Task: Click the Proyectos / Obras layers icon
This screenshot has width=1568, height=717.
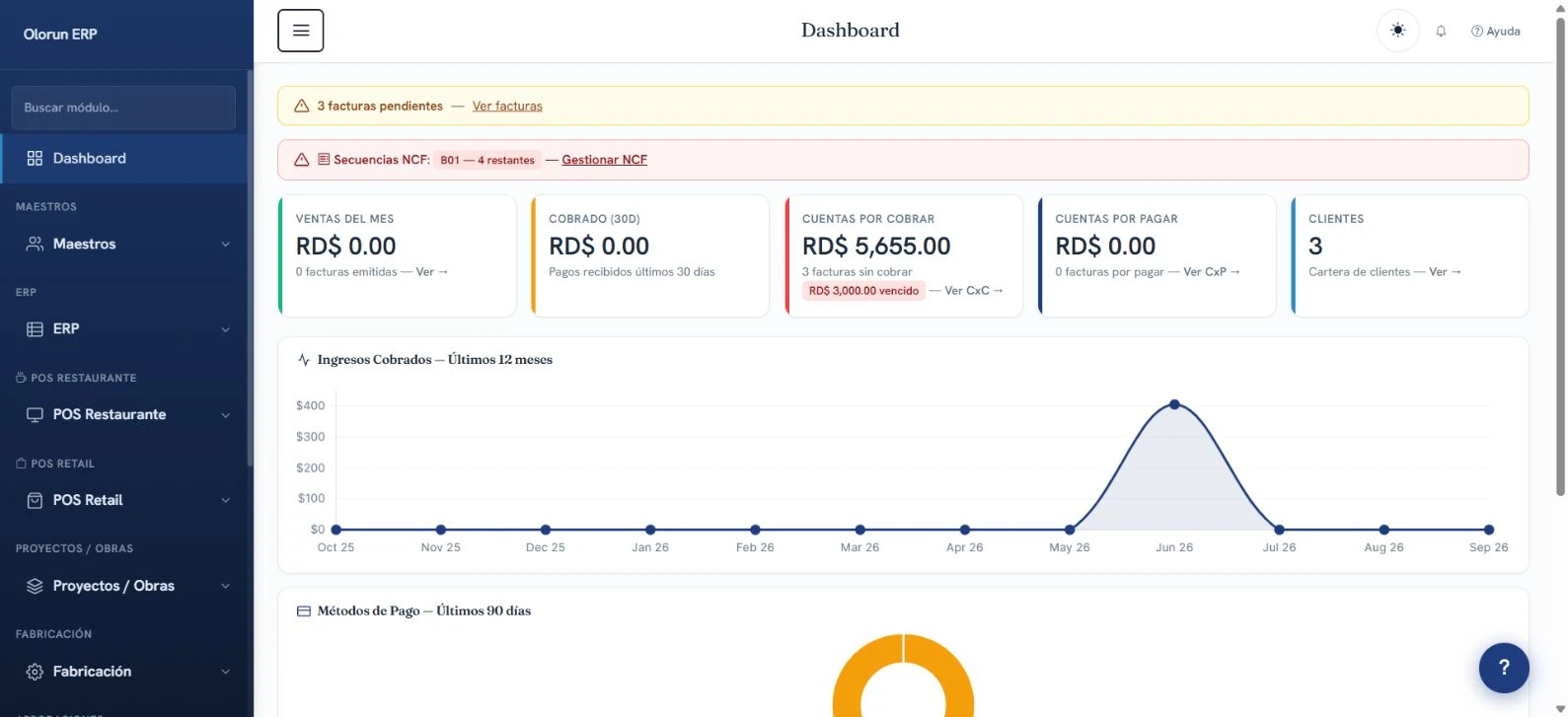Action: [35, 586]
